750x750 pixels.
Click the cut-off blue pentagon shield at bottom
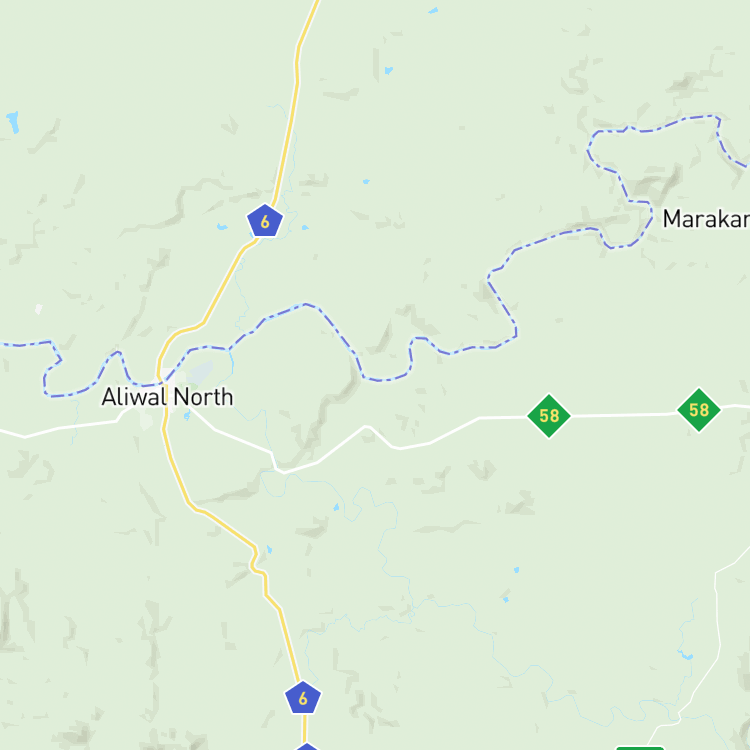306,747
